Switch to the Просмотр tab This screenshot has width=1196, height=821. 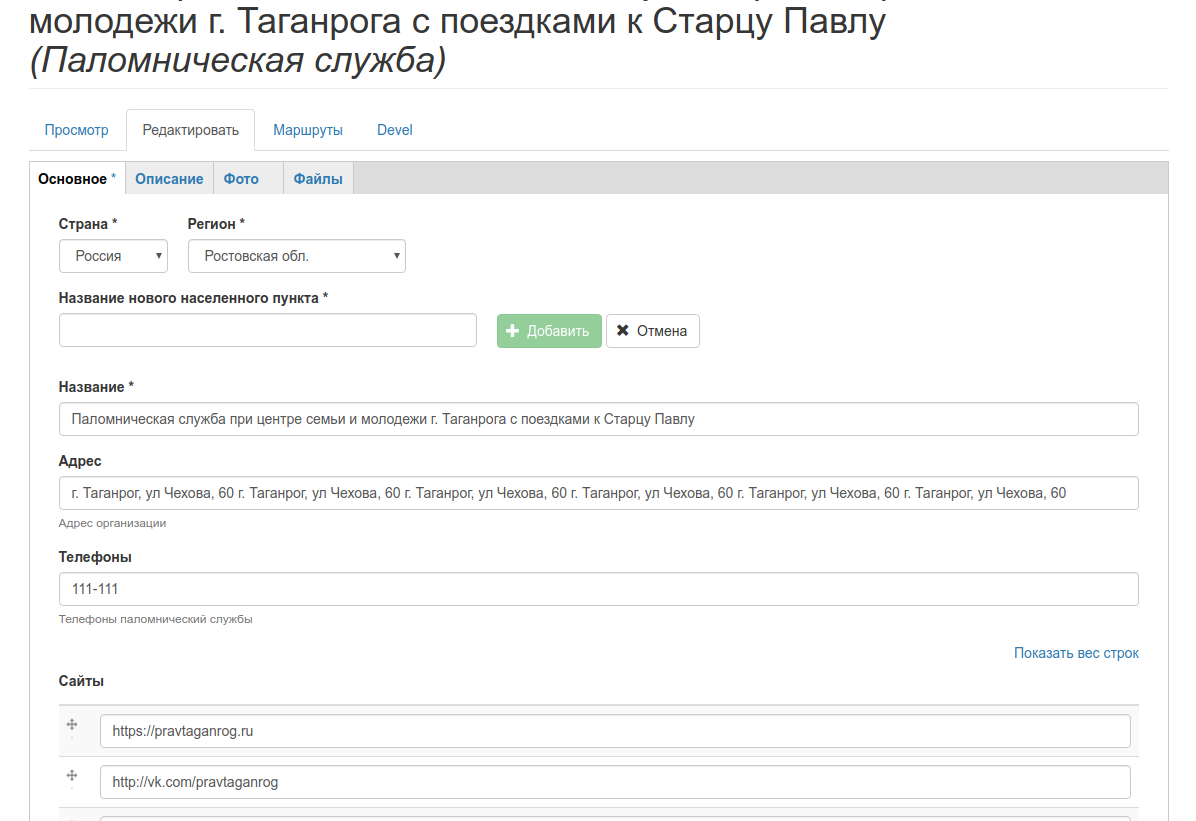pyautogui.click(x=77, y=130)
